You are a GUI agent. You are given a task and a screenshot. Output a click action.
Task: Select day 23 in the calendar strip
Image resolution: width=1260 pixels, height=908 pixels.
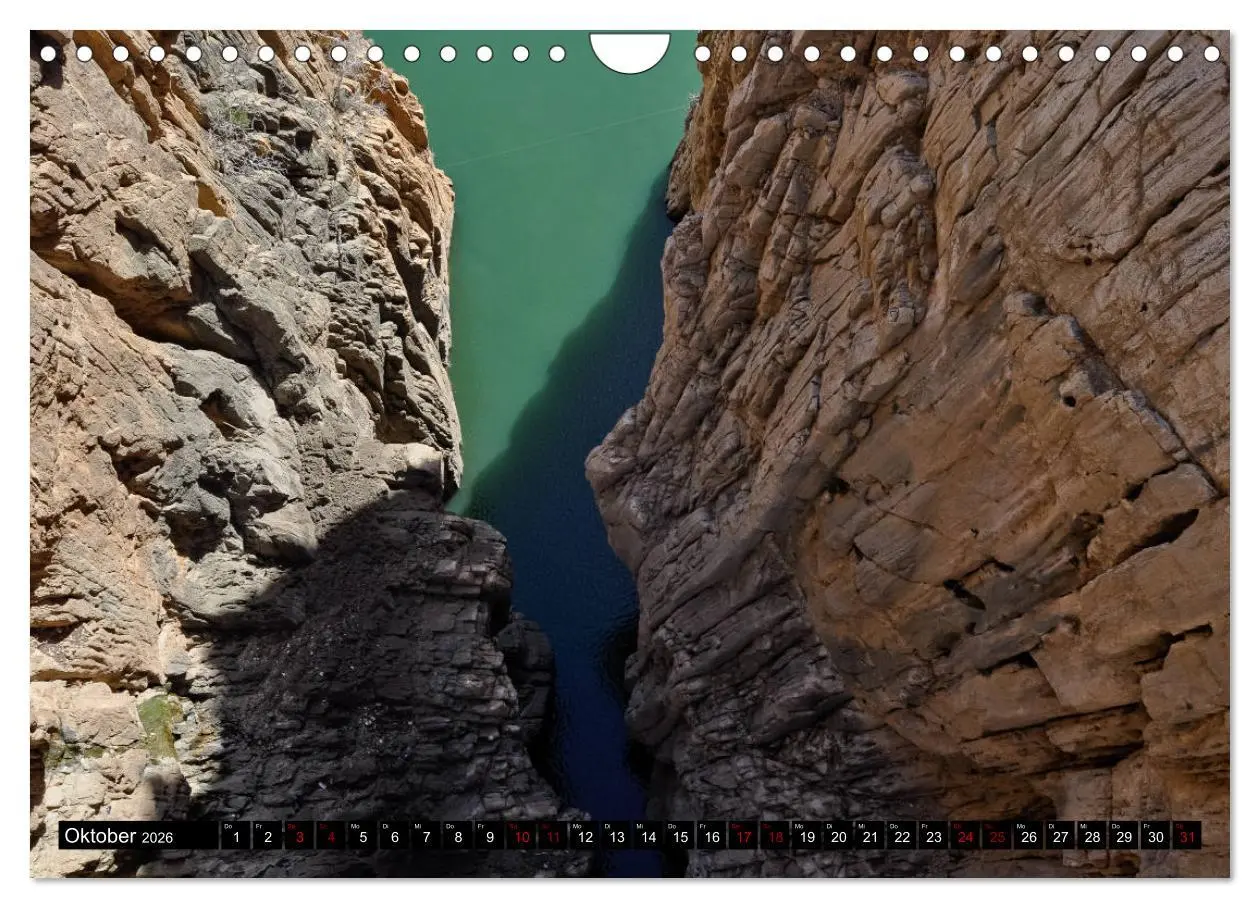point(934,836)
